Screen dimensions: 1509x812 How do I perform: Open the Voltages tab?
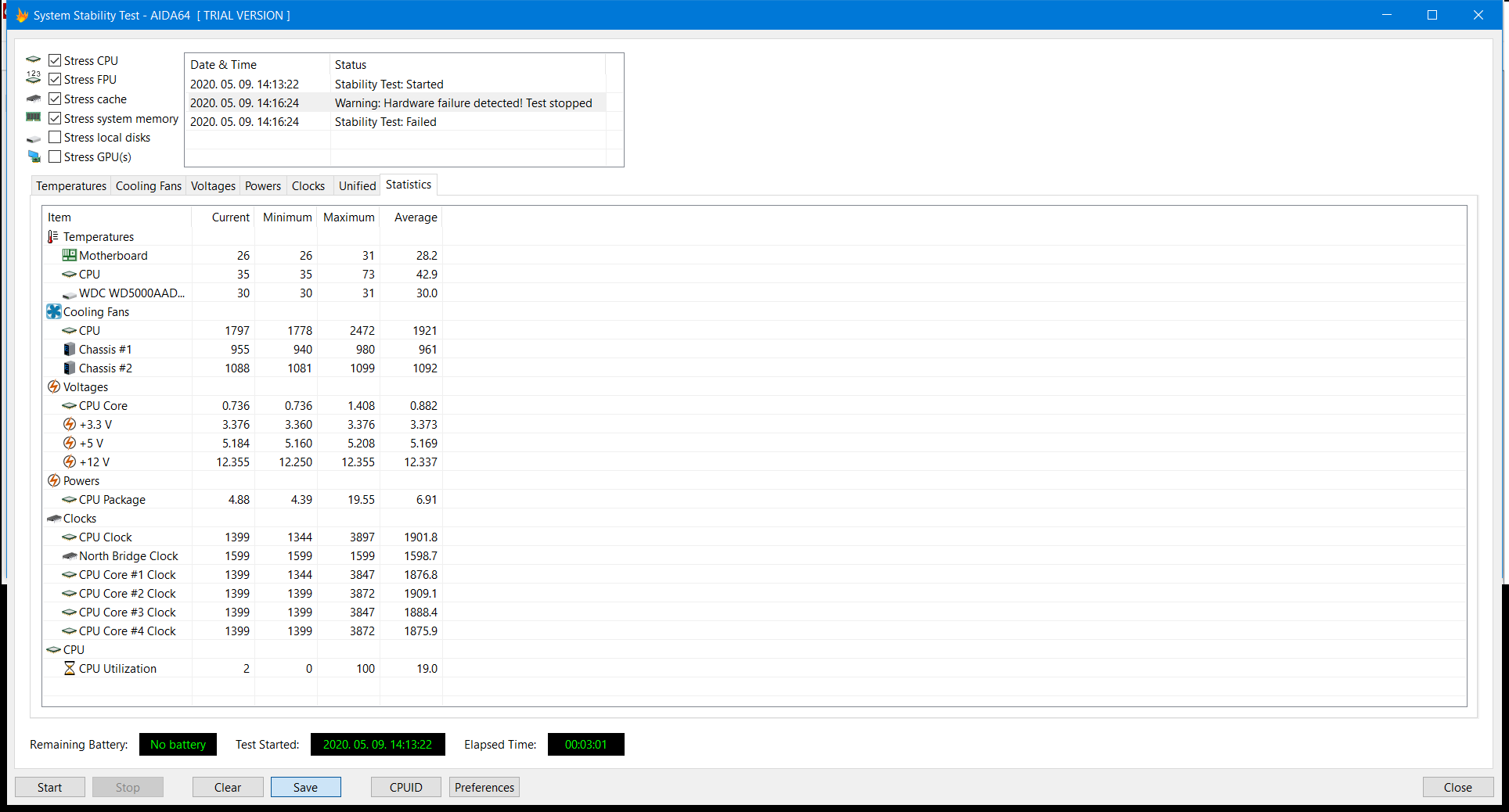pyautogui.click(x=213, y=185)
